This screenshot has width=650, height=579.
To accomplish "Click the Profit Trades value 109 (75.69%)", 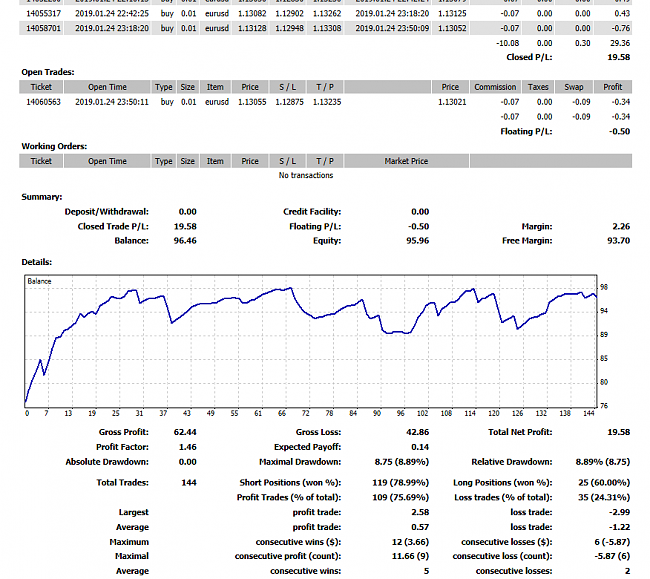I will 400,497.
